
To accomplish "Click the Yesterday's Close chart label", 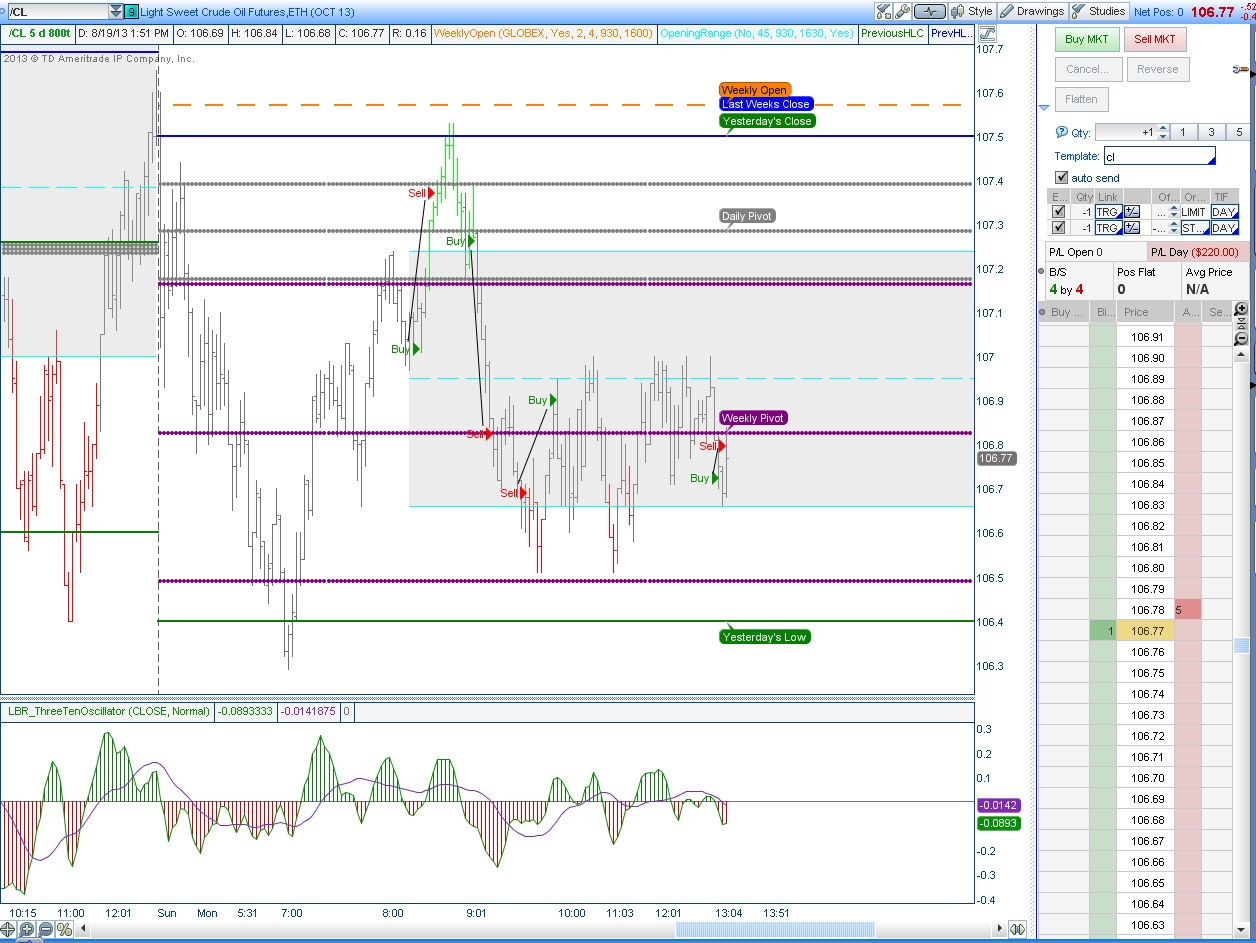I will (767, 121).
